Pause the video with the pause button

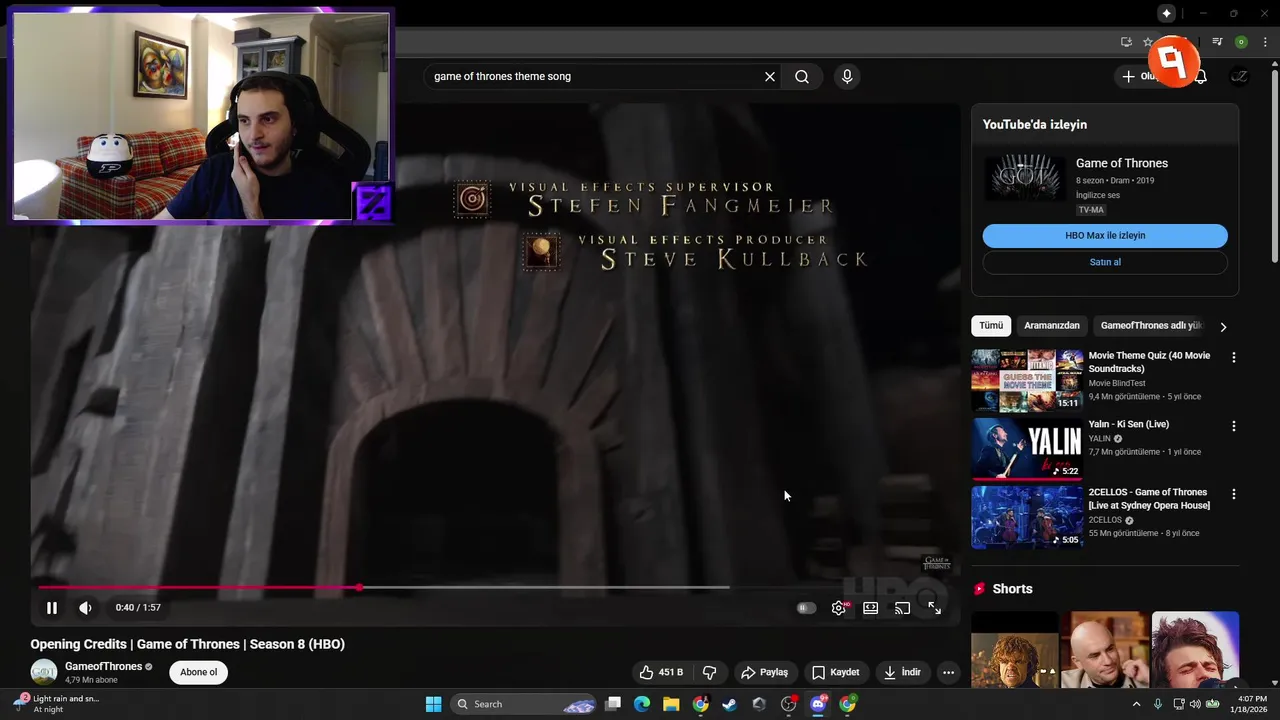51,608
